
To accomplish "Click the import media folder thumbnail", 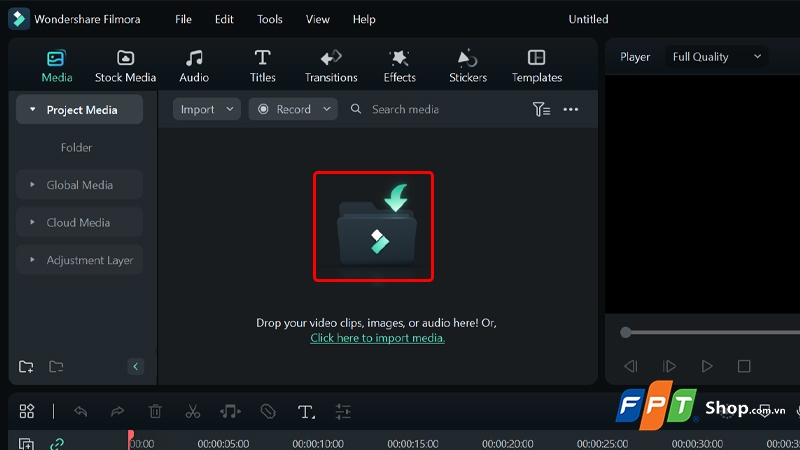I will (373, 227).
